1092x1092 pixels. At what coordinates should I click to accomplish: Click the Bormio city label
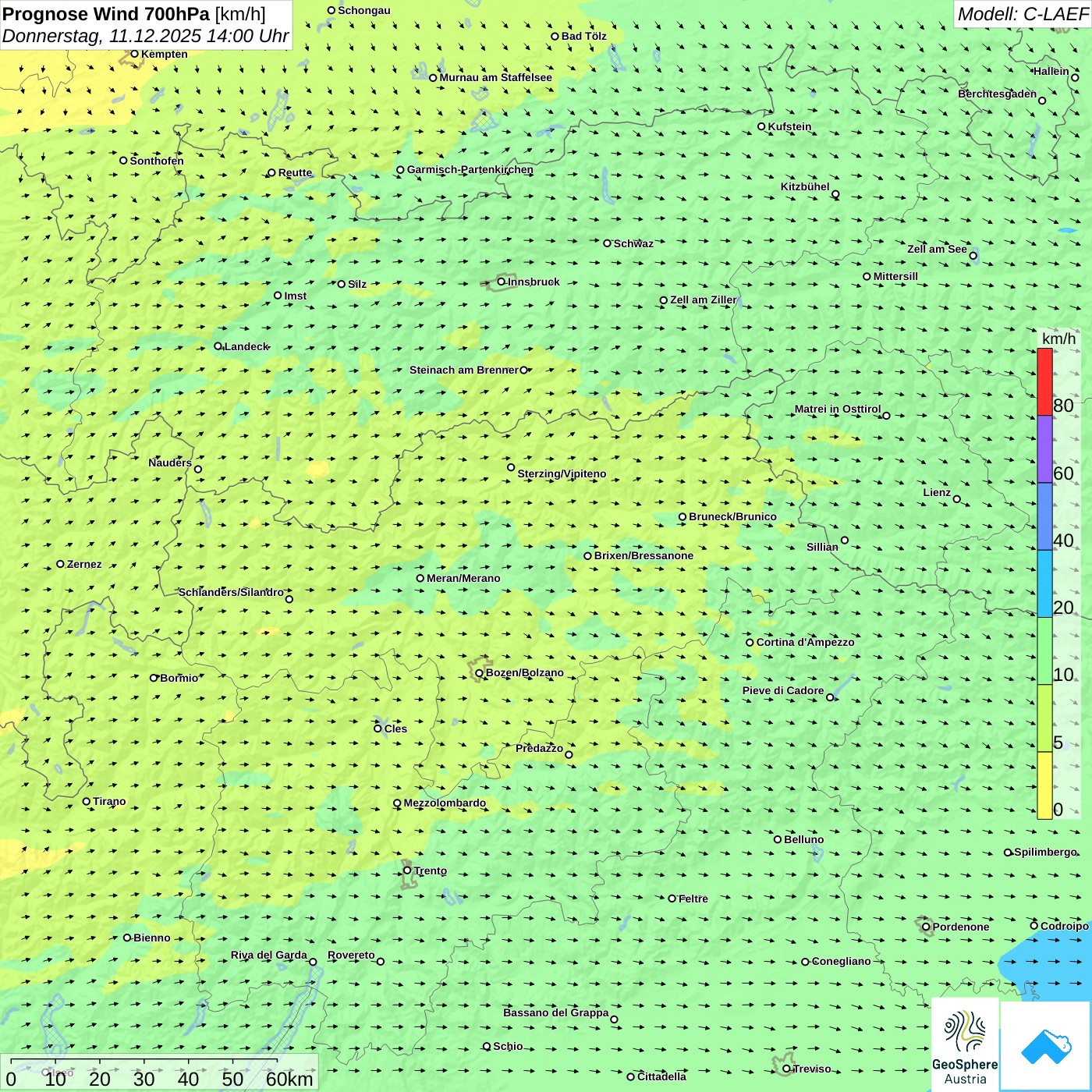(179, 678)
